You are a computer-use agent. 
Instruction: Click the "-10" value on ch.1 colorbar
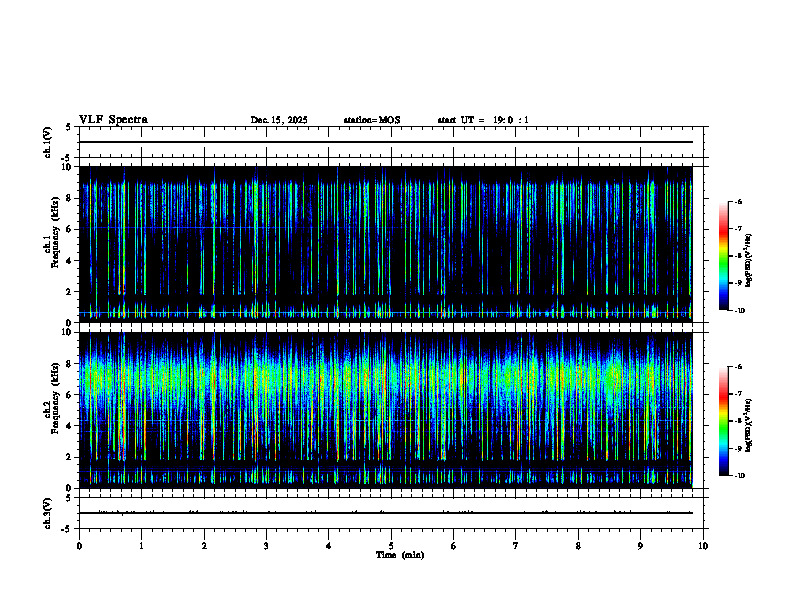tap(739, 311)
